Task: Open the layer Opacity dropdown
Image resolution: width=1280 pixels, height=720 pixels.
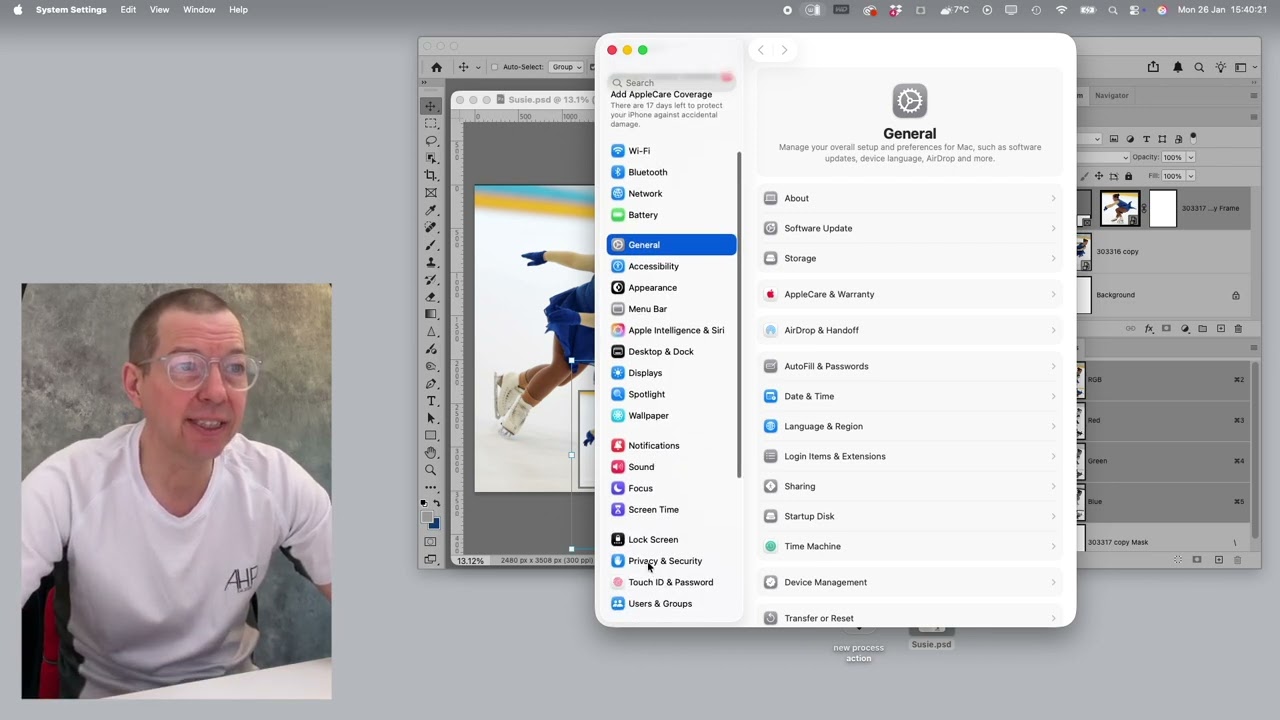Action: coord(1189,157)
